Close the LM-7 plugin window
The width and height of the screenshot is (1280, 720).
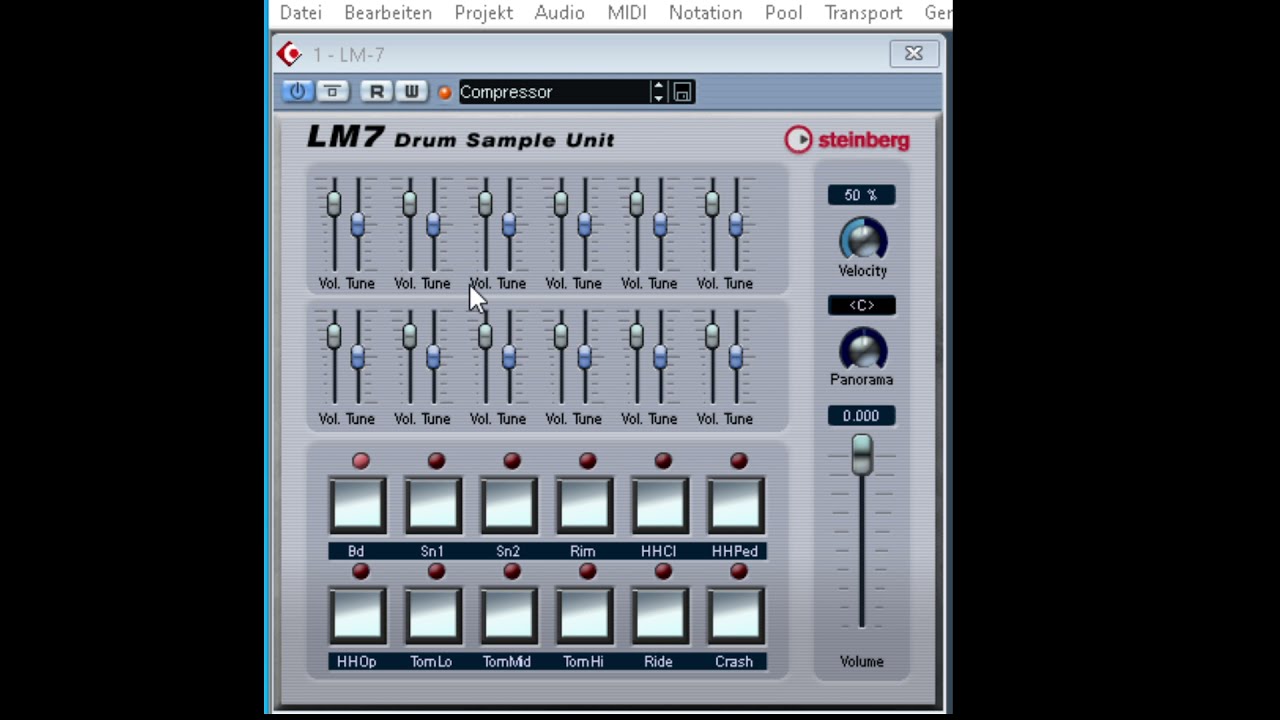click(913, 54)
